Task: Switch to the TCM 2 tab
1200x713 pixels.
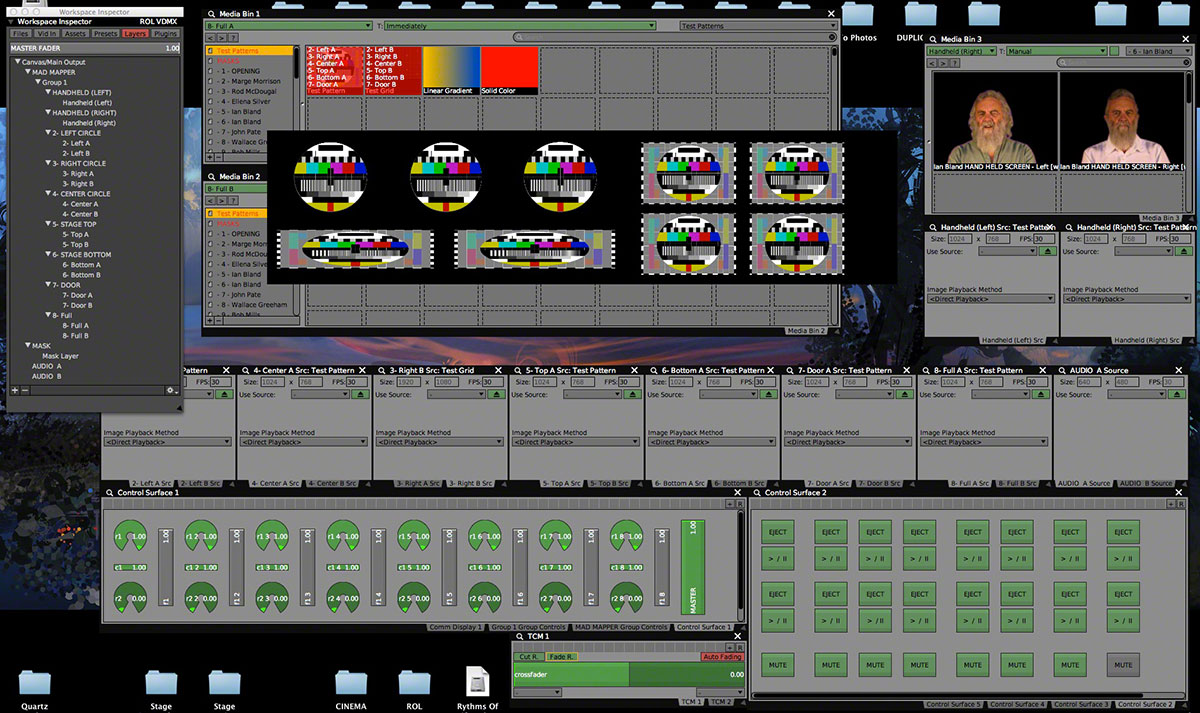Action: pyautogui.click(x=721, y=702)
